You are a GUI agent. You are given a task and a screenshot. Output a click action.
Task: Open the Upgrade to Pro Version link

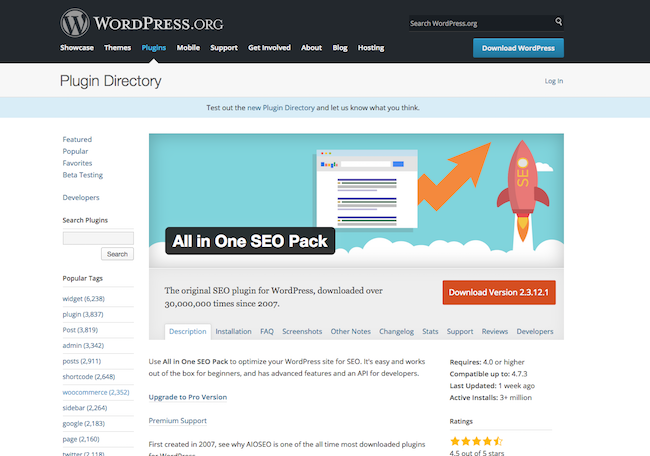tap(188, 397)
